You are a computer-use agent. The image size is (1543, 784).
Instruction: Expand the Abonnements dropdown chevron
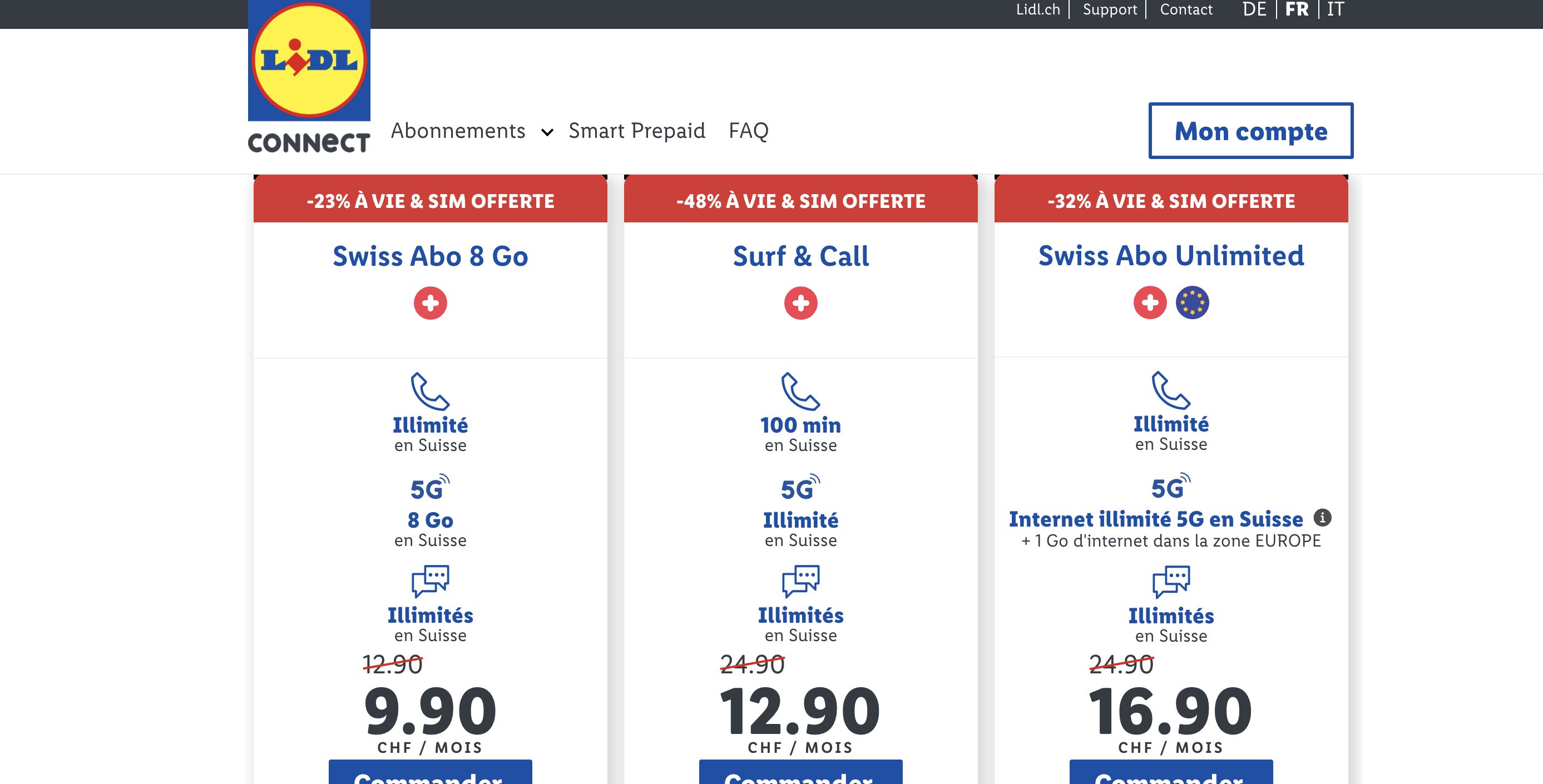click(x=547, y=132)
